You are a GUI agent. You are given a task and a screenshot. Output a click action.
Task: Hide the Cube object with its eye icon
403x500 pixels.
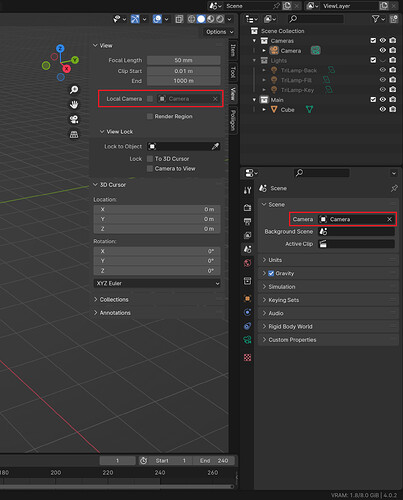click(383, 109)
